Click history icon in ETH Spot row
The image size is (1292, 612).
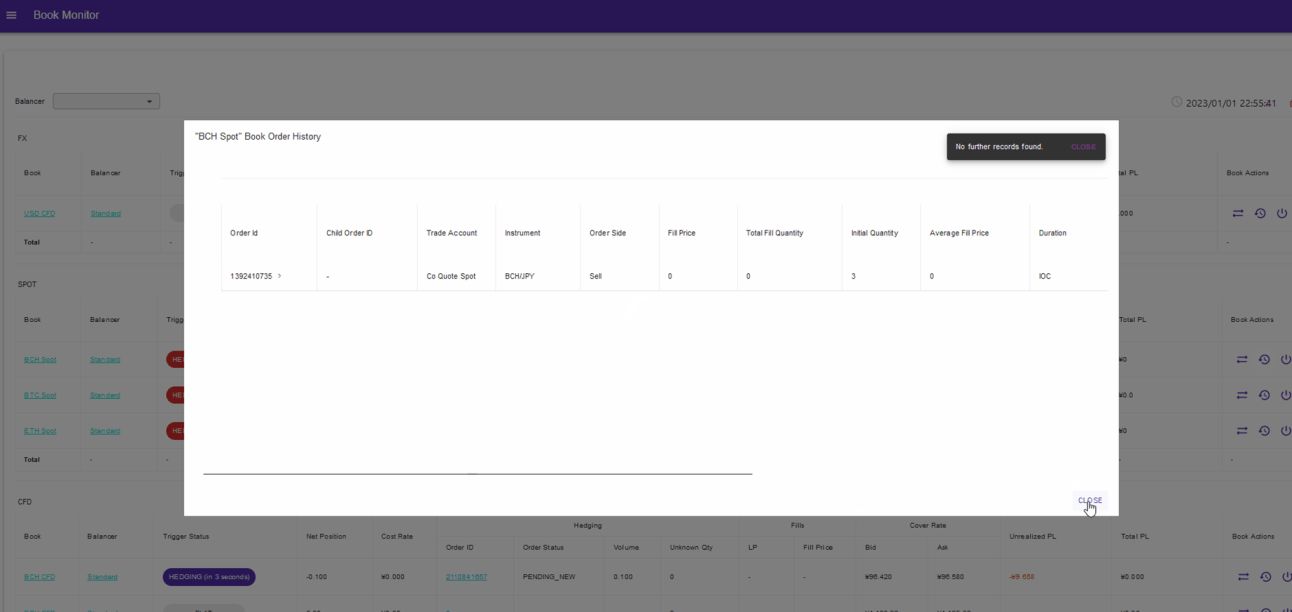1264,431
